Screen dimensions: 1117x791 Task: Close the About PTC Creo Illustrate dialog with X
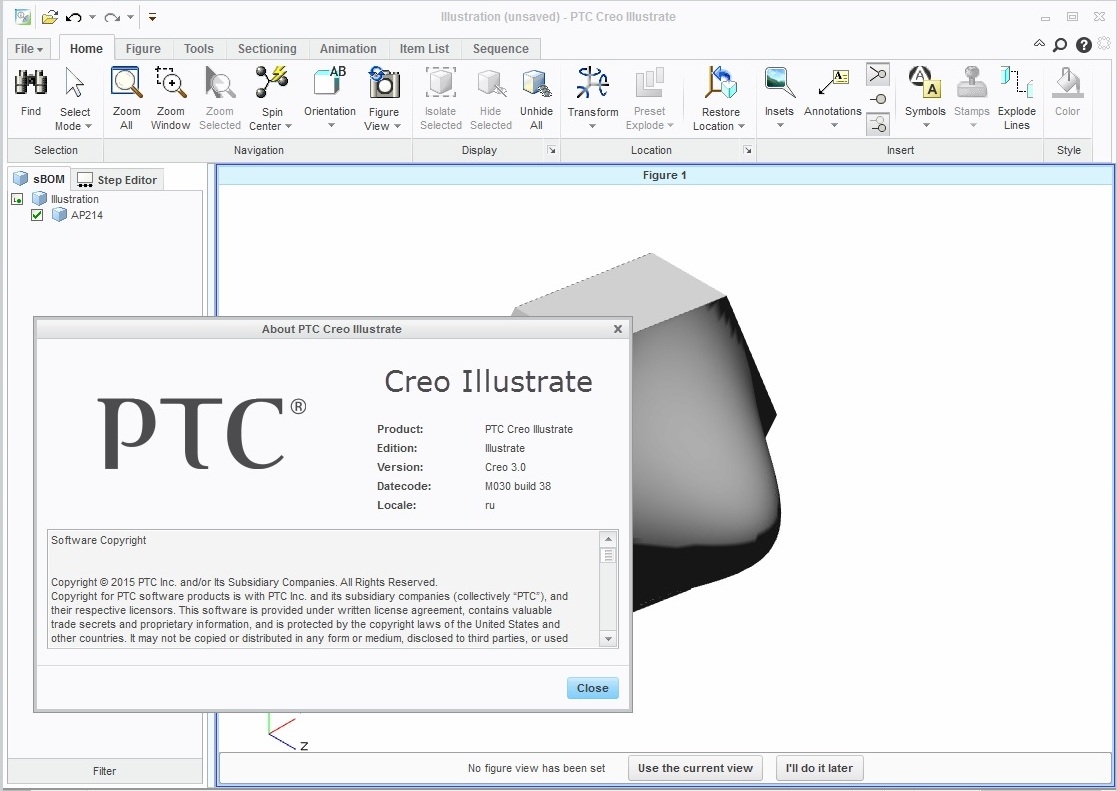coord(618,329)
